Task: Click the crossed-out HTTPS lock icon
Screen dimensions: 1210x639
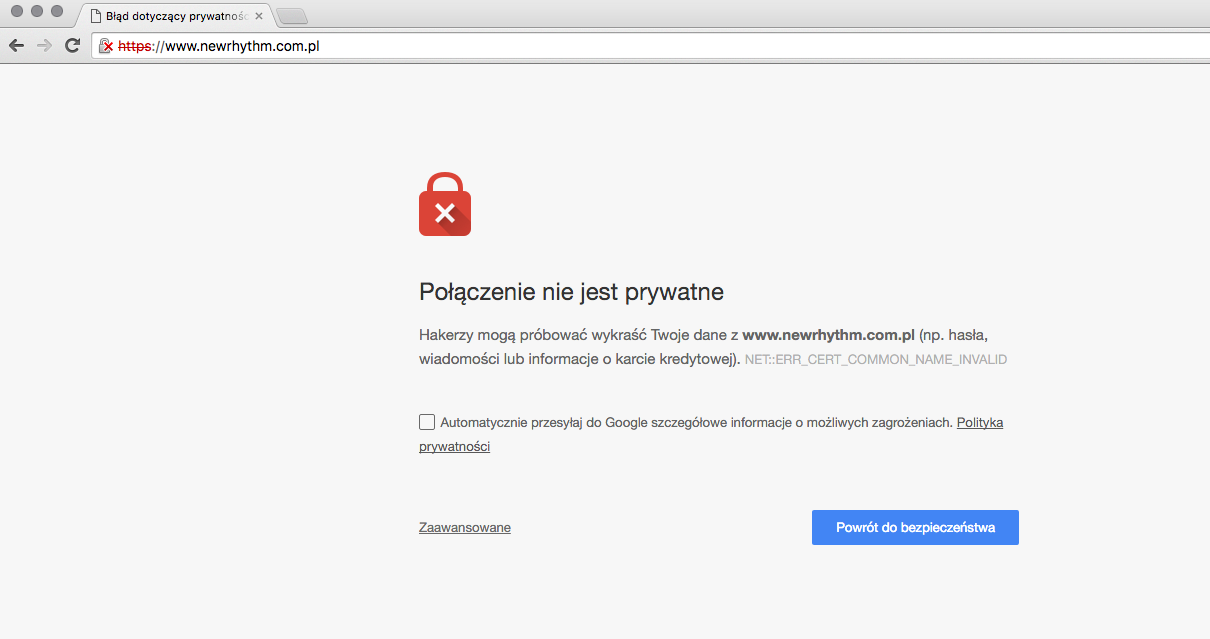Action: (105, 46)
